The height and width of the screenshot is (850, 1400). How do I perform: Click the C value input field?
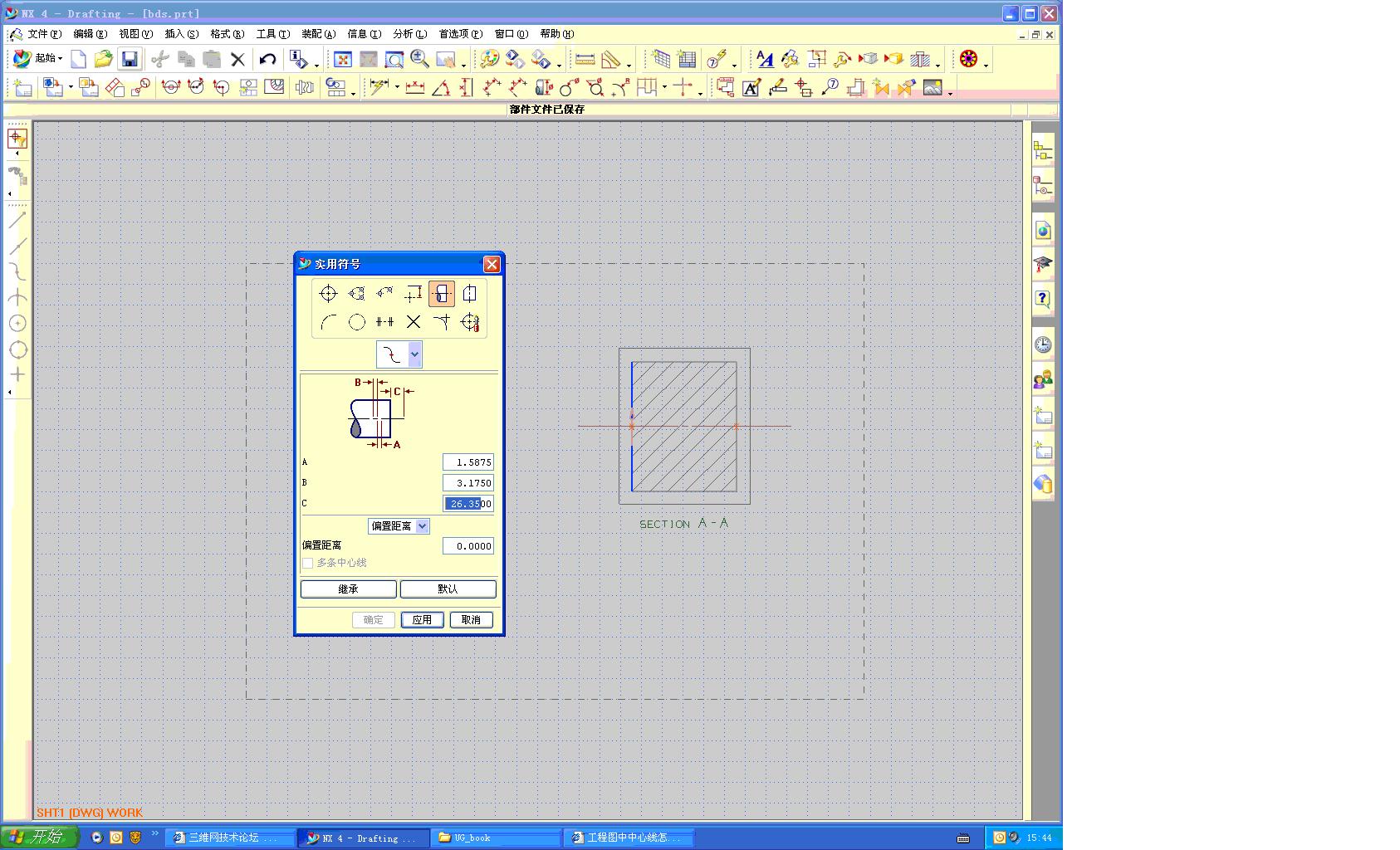(x=468, y=504)
